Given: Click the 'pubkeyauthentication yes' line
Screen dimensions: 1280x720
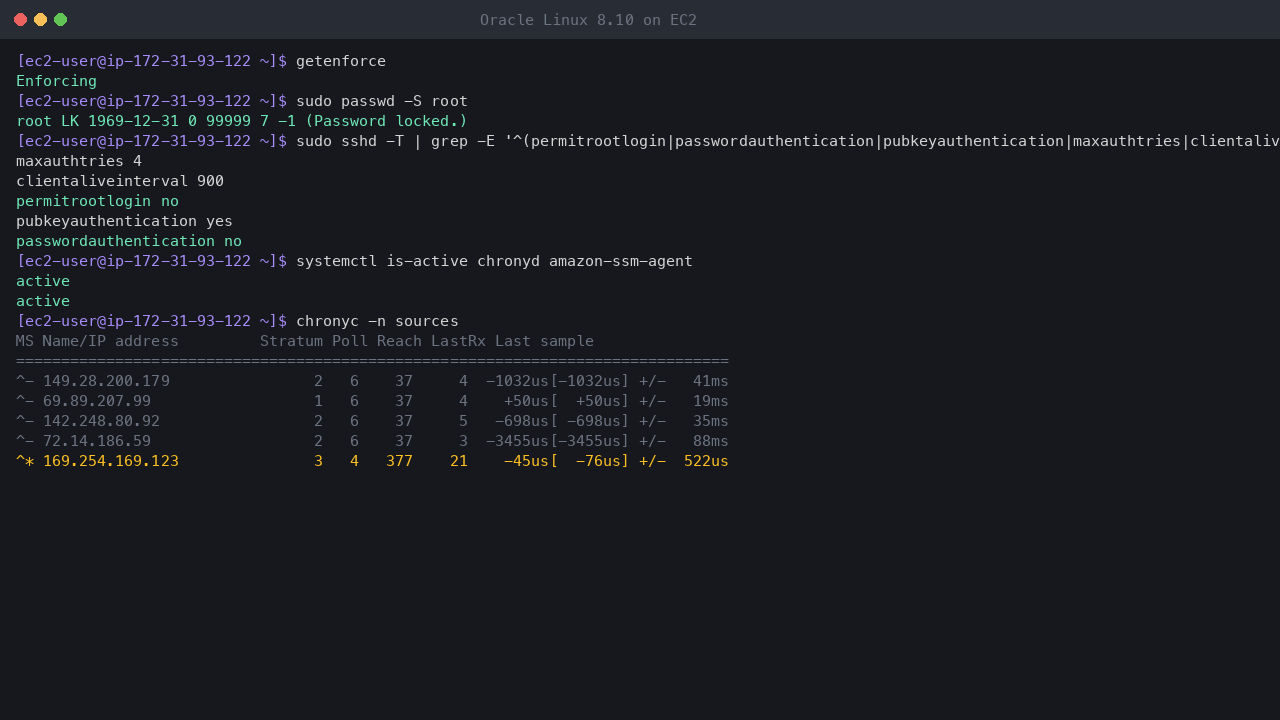Looking at the screenshot, I should [x=124, y=221].
